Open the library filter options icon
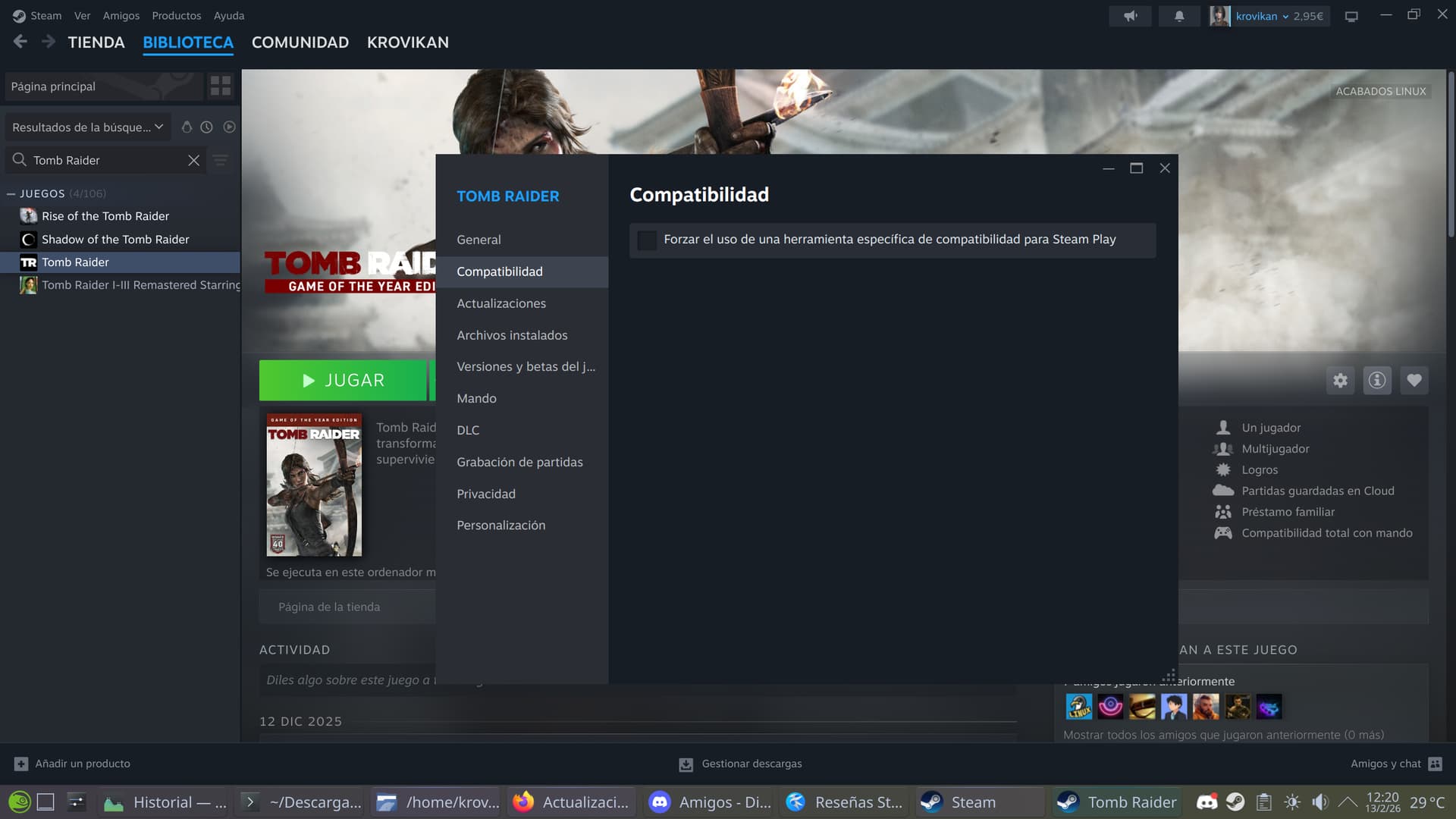The width and height of the screenshot is (1456, 819). [x=221, y=160]
